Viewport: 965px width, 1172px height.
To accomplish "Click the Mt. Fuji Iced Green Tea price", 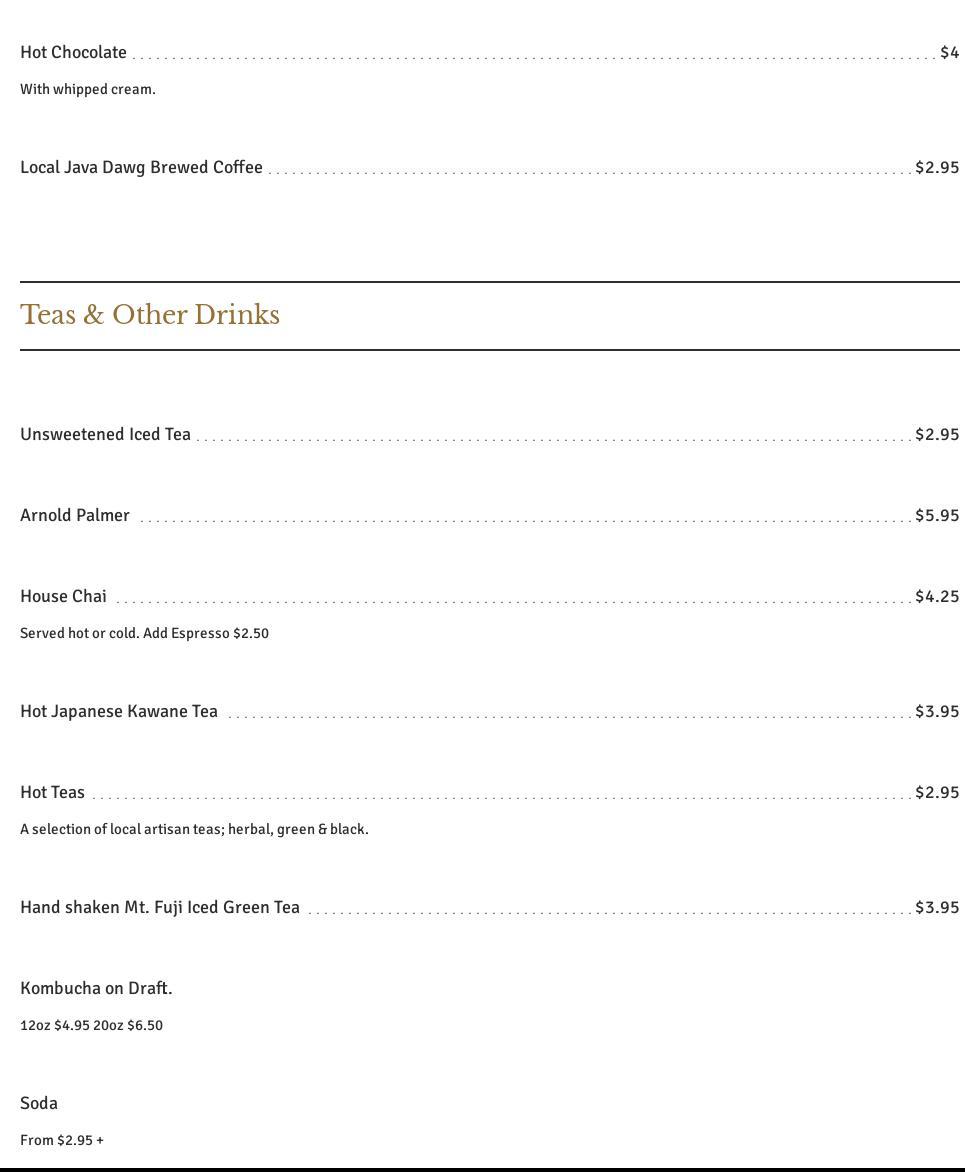I will (x=937, y=908).
